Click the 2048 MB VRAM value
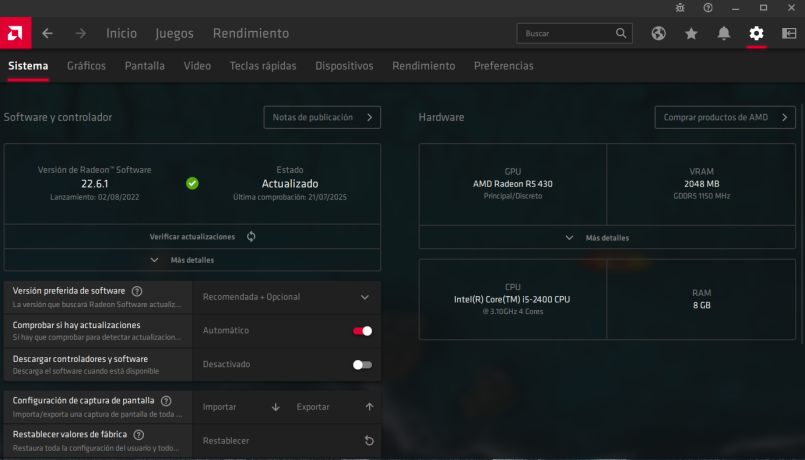This screenshot has width=805, height=460. 701,184
